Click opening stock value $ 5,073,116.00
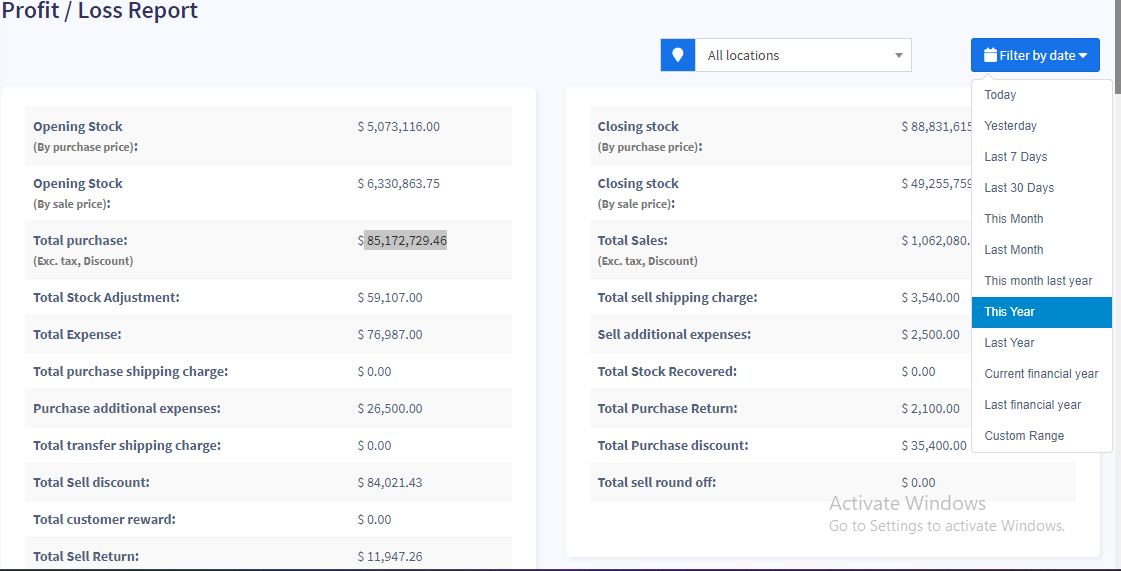Screen dimensions: 1121x571 [399, 126]
